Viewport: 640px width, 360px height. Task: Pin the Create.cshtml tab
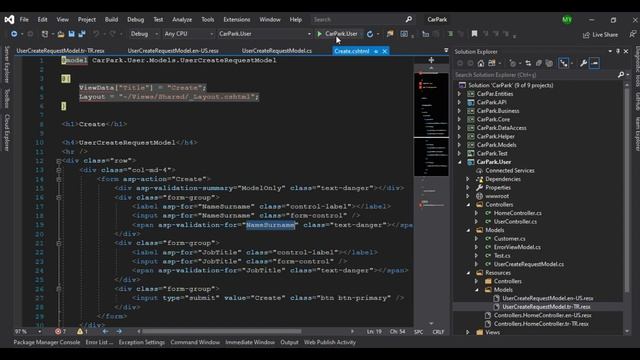[x=376, y=51]
